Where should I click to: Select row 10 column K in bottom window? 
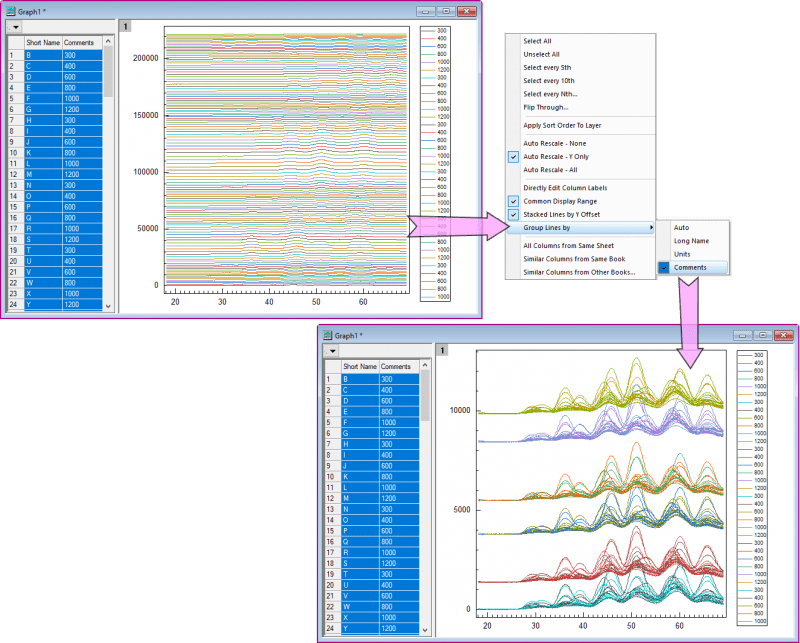coord(360,477)
